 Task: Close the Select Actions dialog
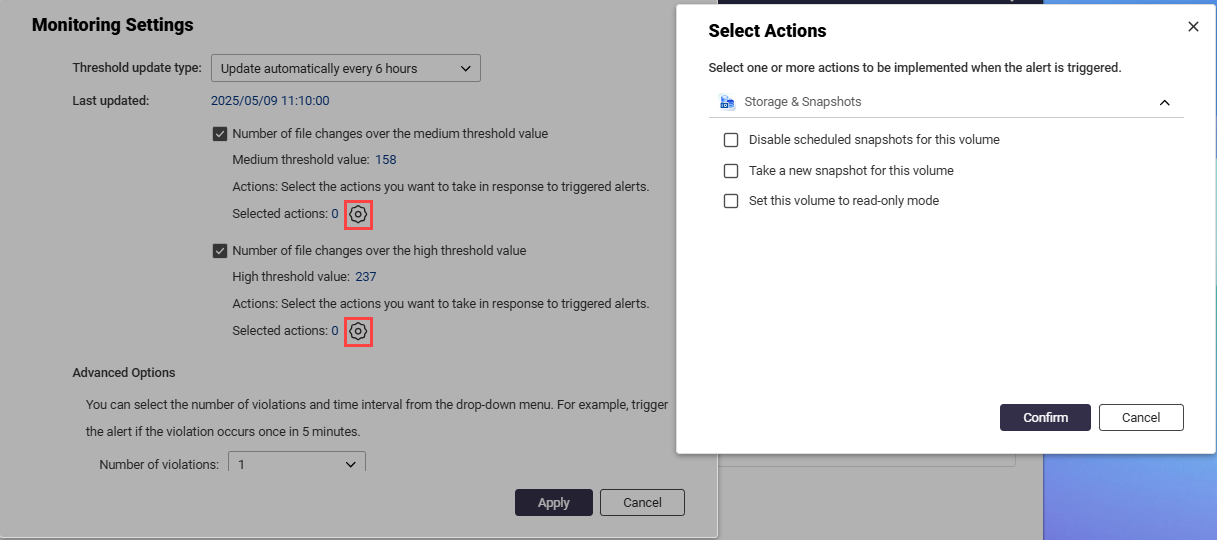coord(1193,27)
